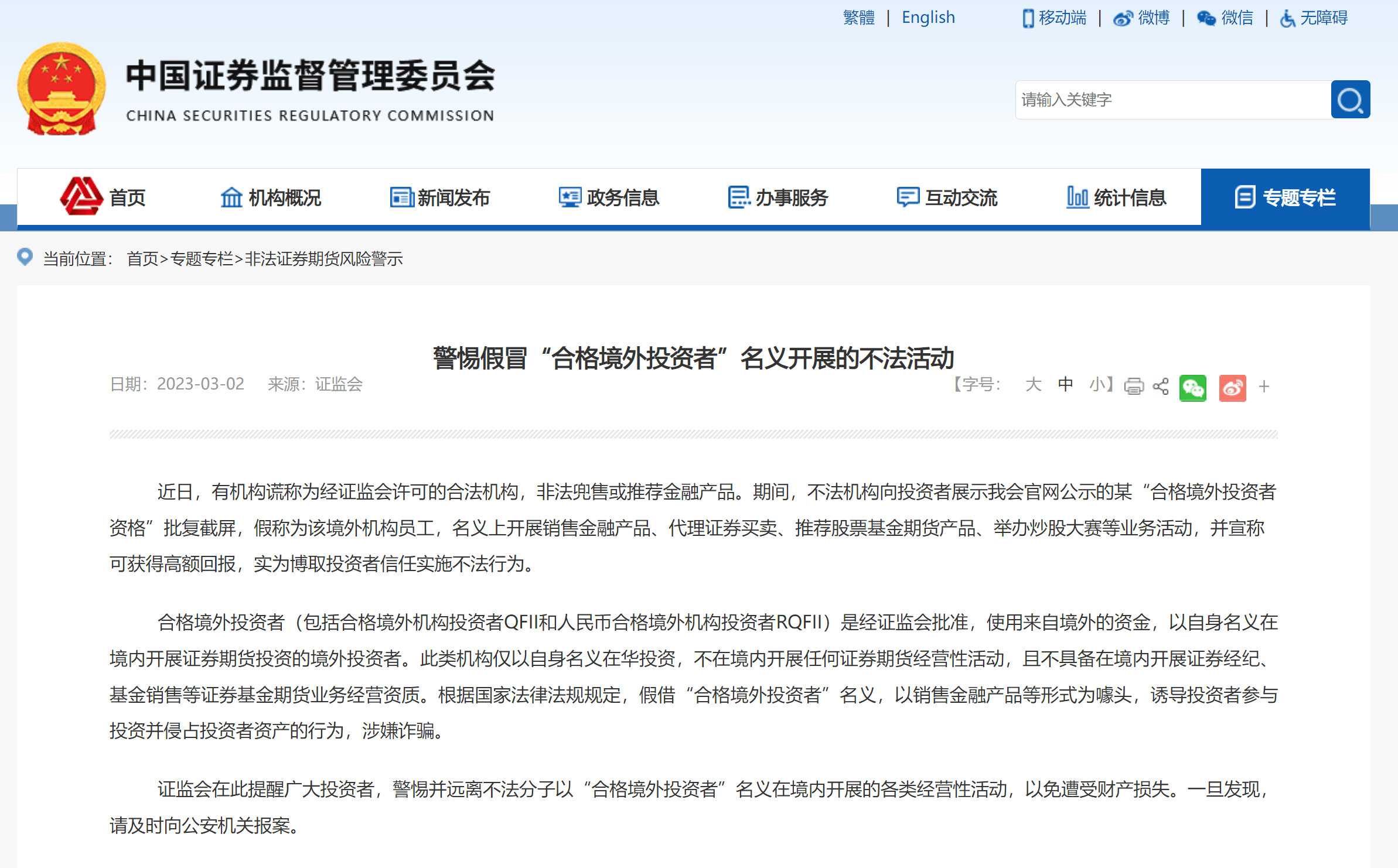This screenshot has height=868, width=1398.
Task: Set font size to 大
Action: pos(1033,385)
